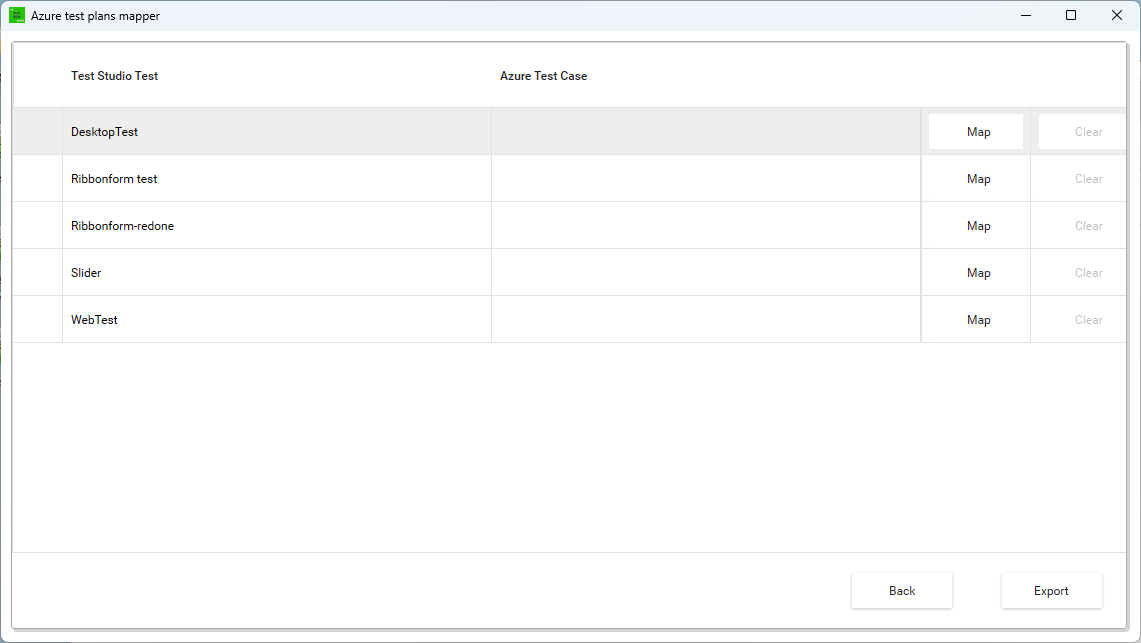Select the WebTest test name
The width and height of the screenshot is (1141, 643).
point(94,320)
